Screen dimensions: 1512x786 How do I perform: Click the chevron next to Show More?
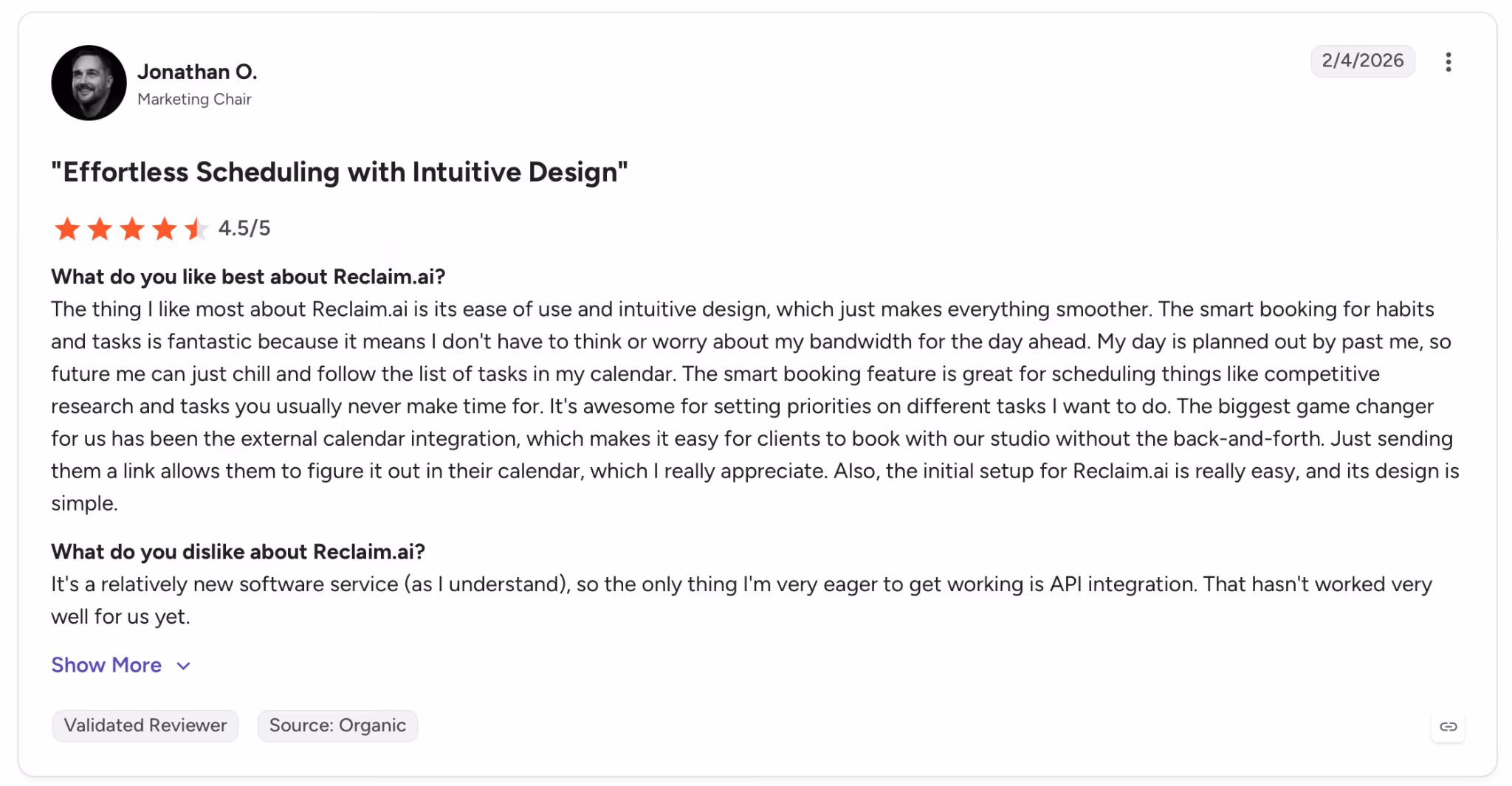click(184, 666)
